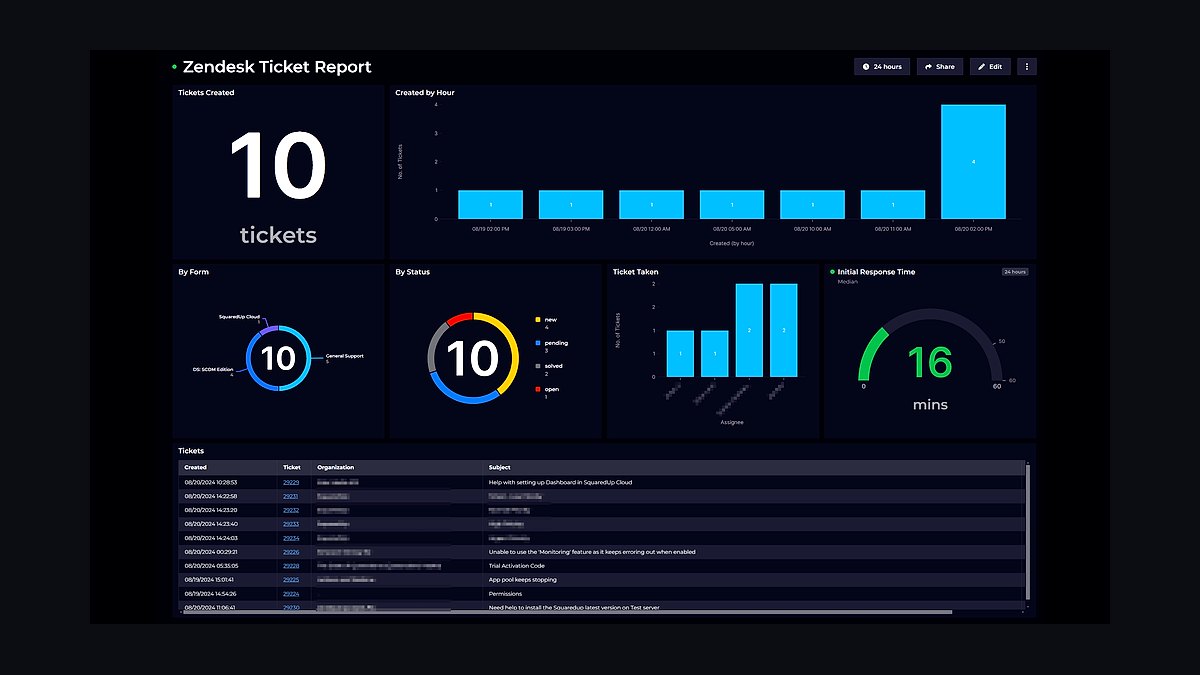Click the Share button
Viewport: 1200px width, 675px height.
pyautogui.click(x=939, y=67)
